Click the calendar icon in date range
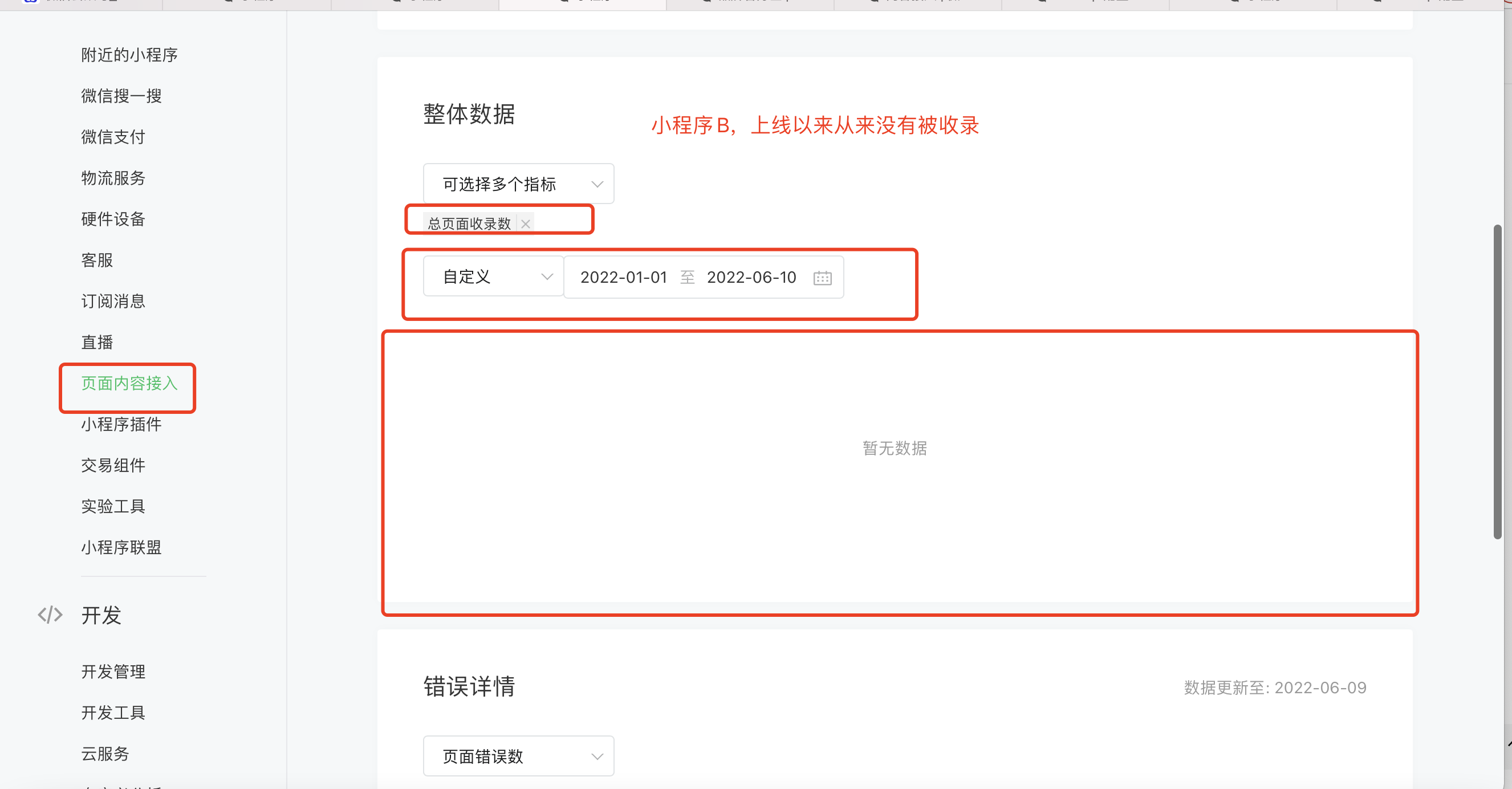Viewport: 1512px width, 789px height. click(x=822, y=278)
